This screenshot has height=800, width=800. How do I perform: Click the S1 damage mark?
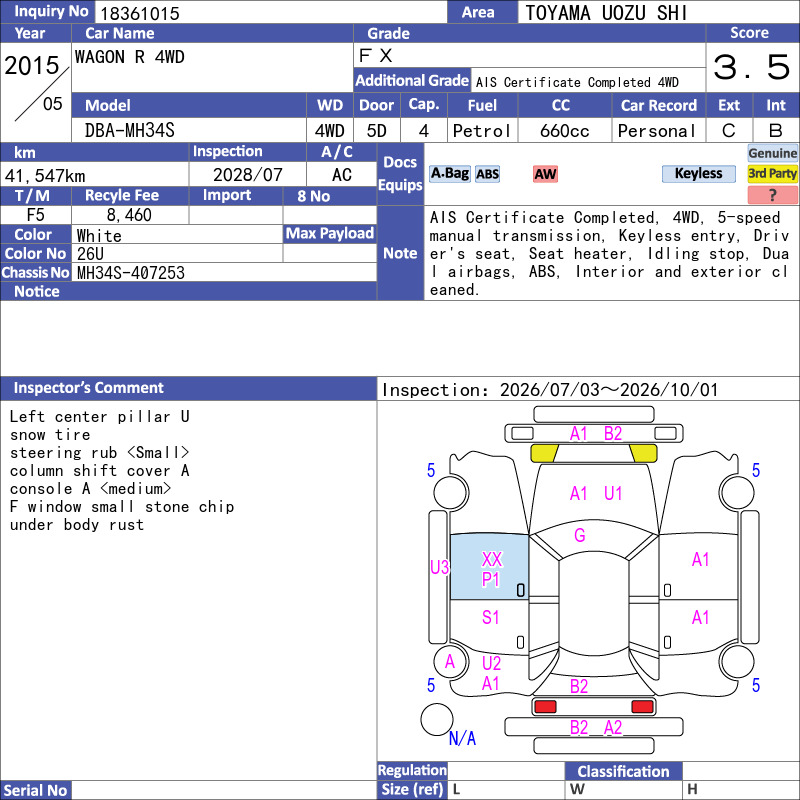(490, 617)
